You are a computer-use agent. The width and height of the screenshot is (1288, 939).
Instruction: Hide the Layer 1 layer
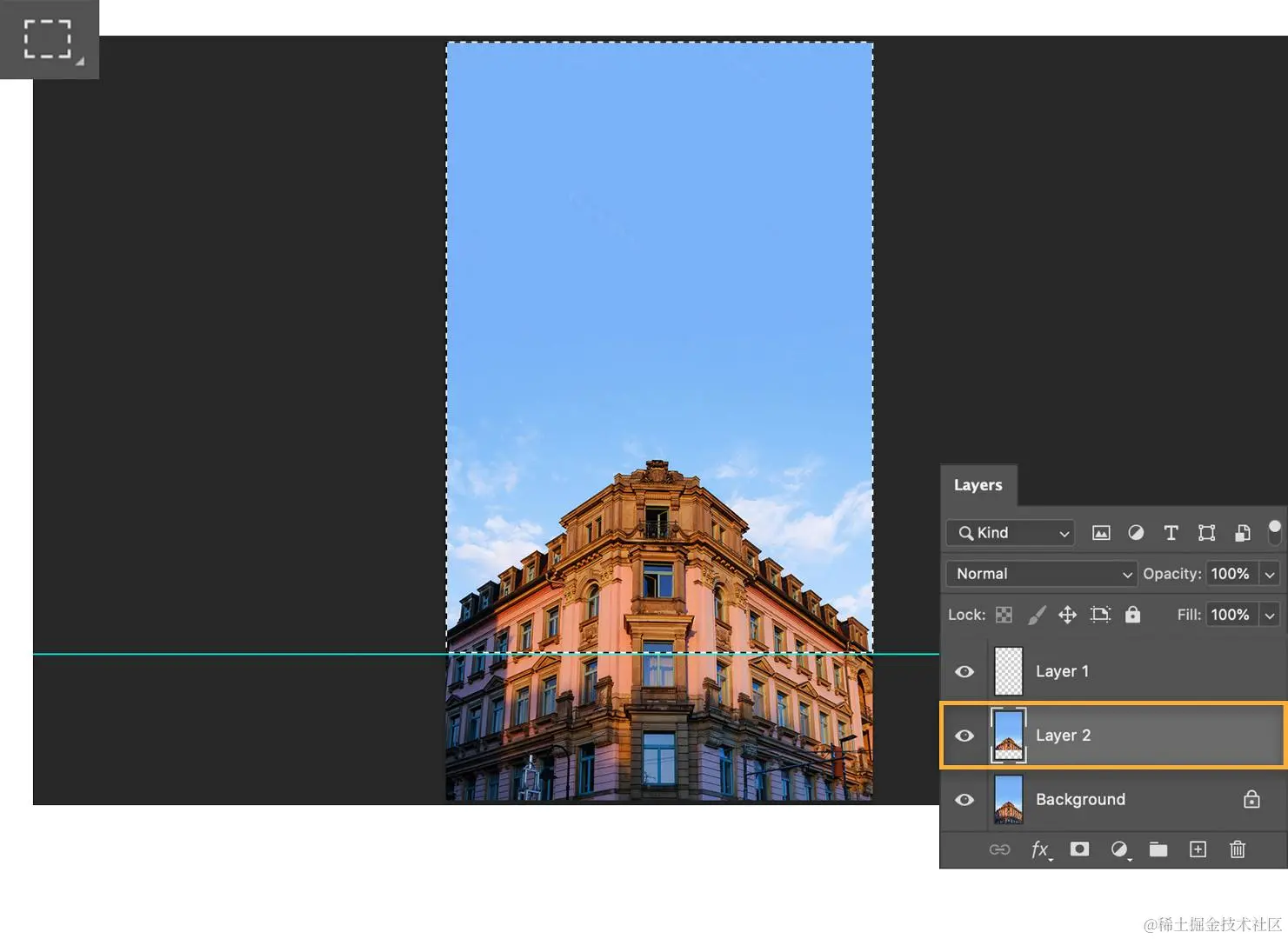(964, 671)
